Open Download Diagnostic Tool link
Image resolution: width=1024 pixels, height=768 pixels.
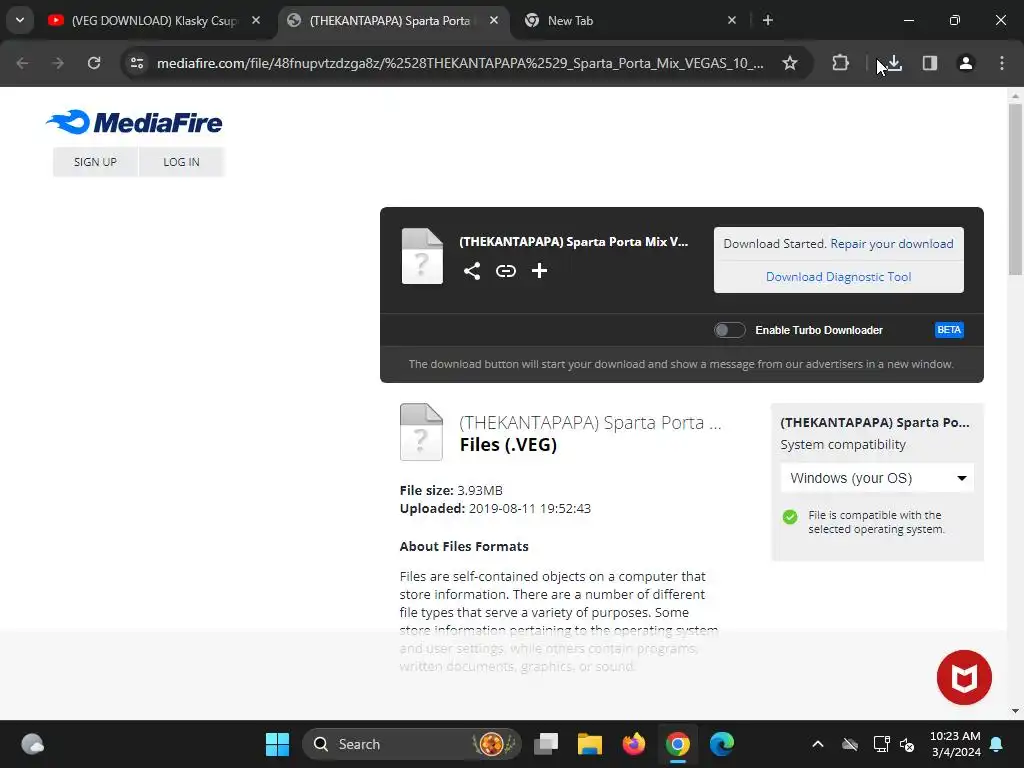coord(839,277)
